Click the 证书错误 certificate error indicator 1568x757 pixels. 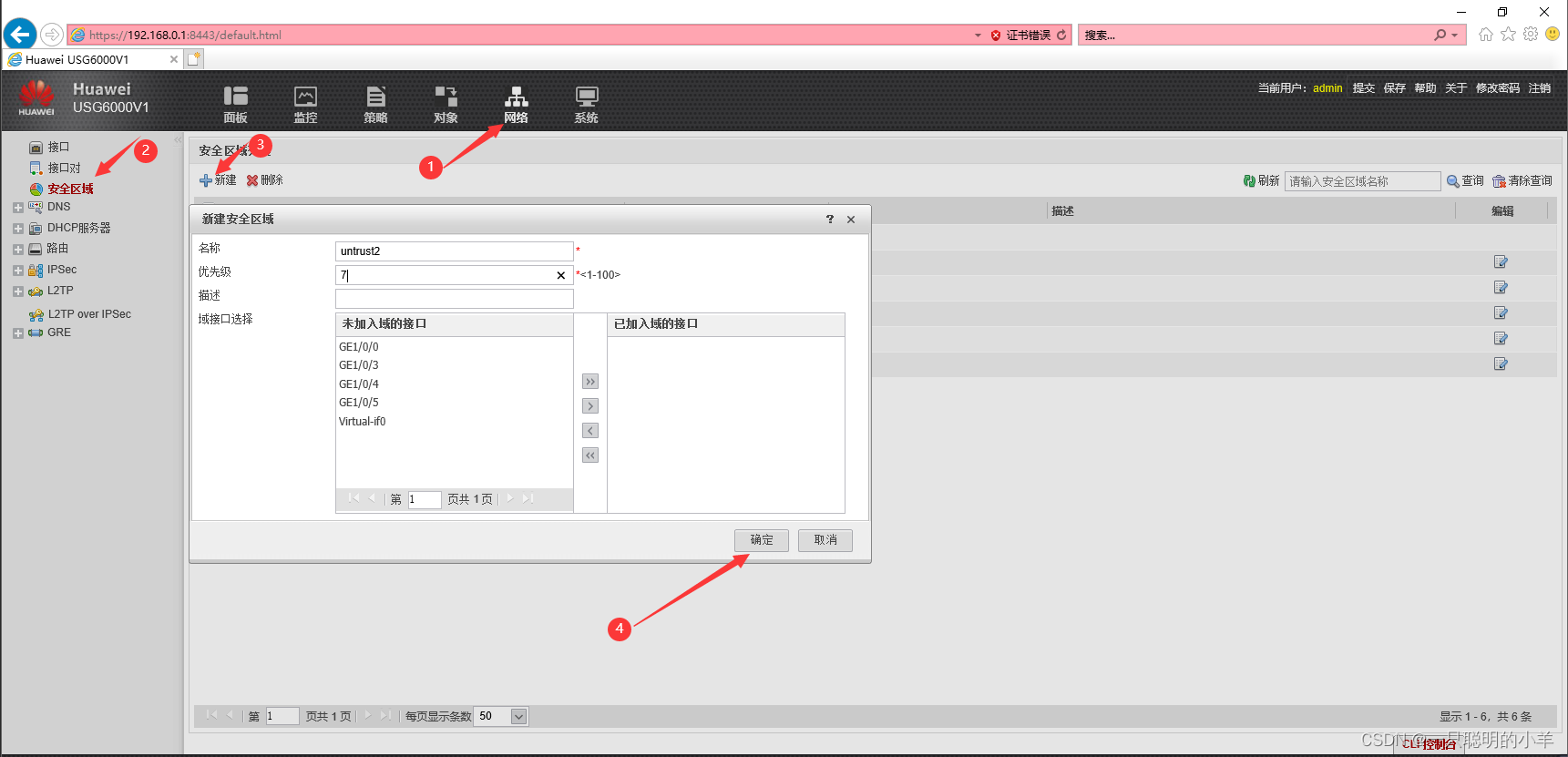pyautogui.click(x=1020, y=36)
